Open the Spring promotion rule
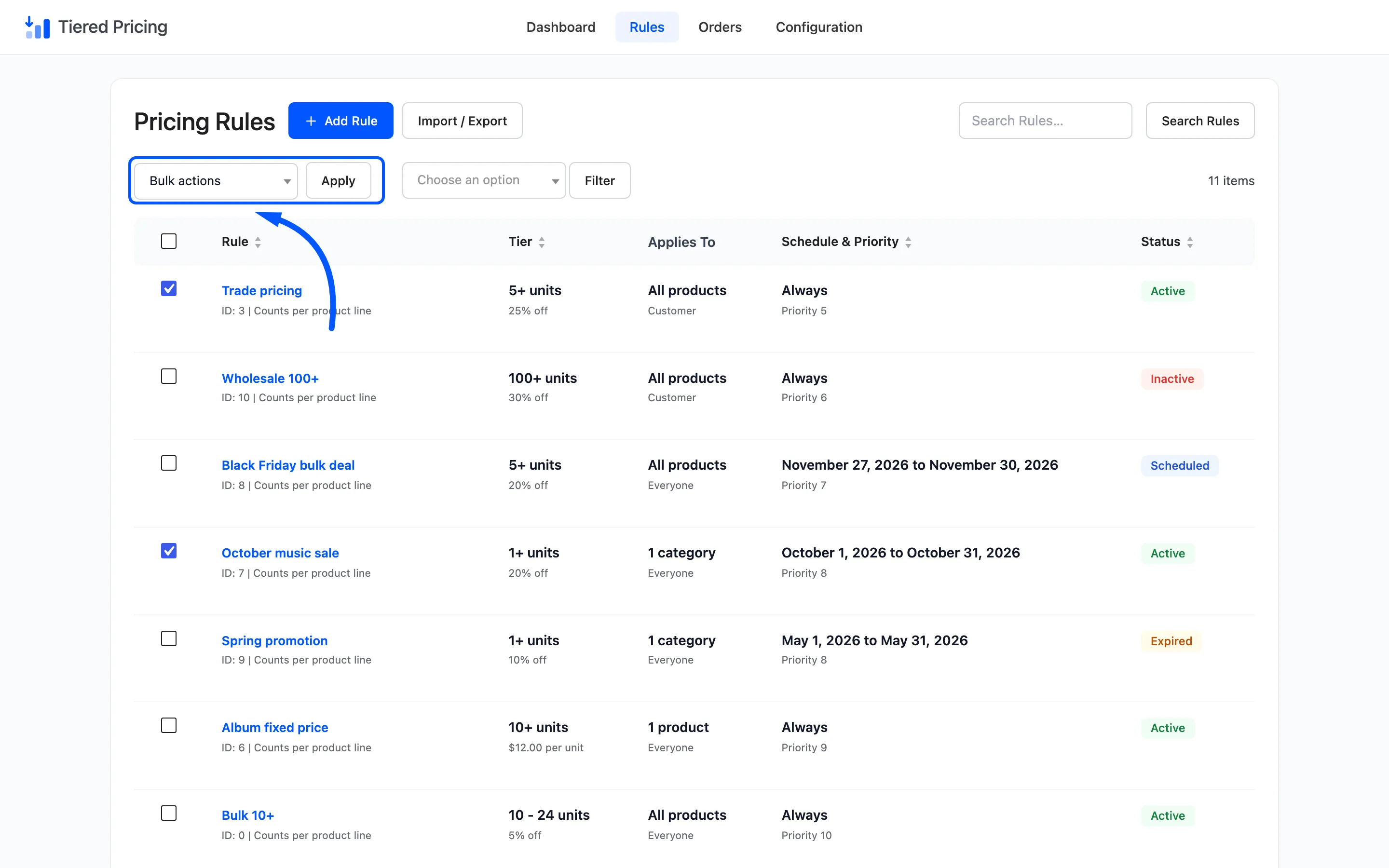Image resolution: width=1389 pixels, height=868 pixels. point(274,641)
